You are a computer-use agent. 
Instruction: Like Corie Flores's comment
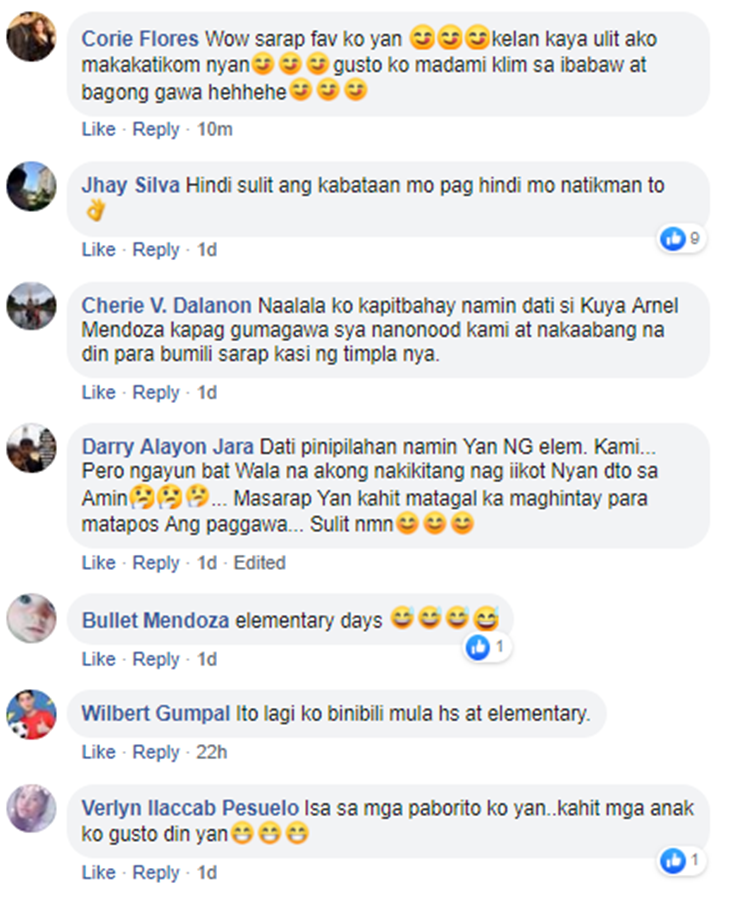click(x=99, y=129)
